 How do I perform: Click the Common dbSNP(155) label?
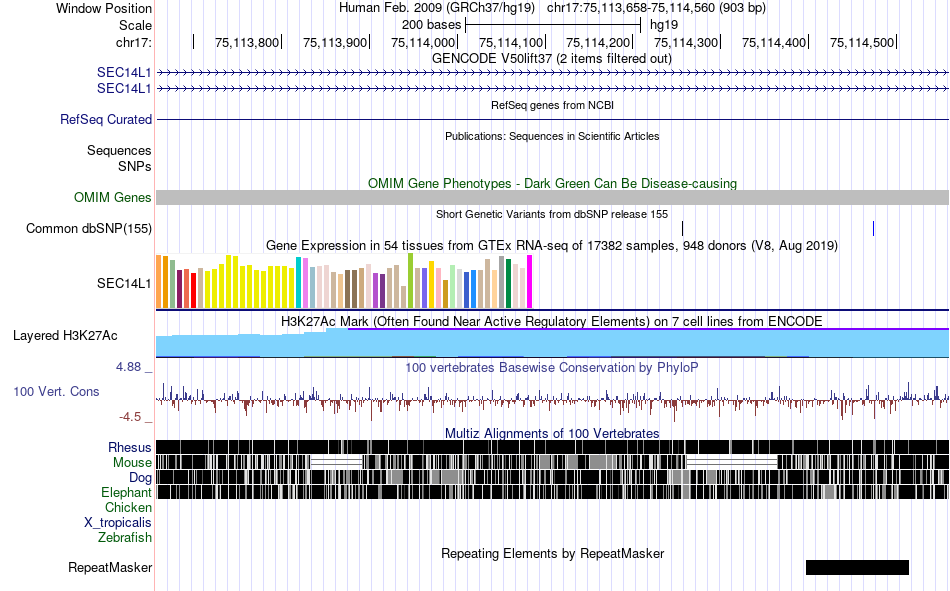click(x=88, y=229)
